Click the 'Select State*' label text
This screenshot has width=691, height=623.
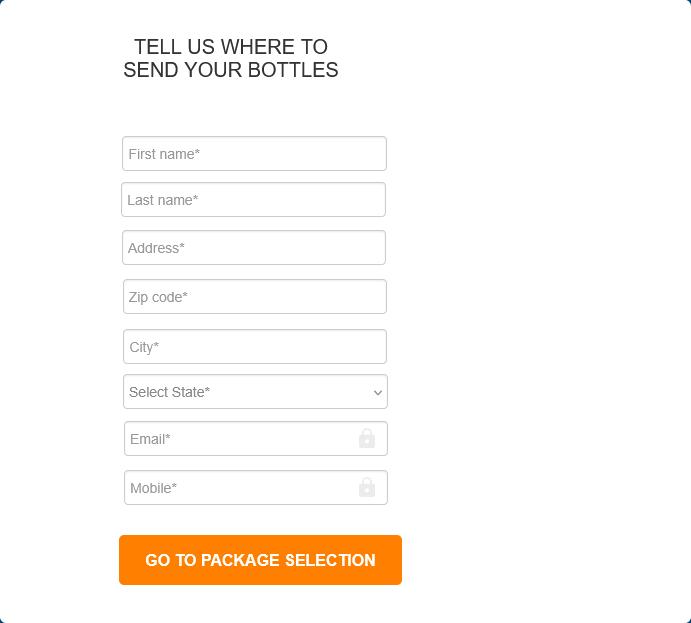(x=169, y=392)
